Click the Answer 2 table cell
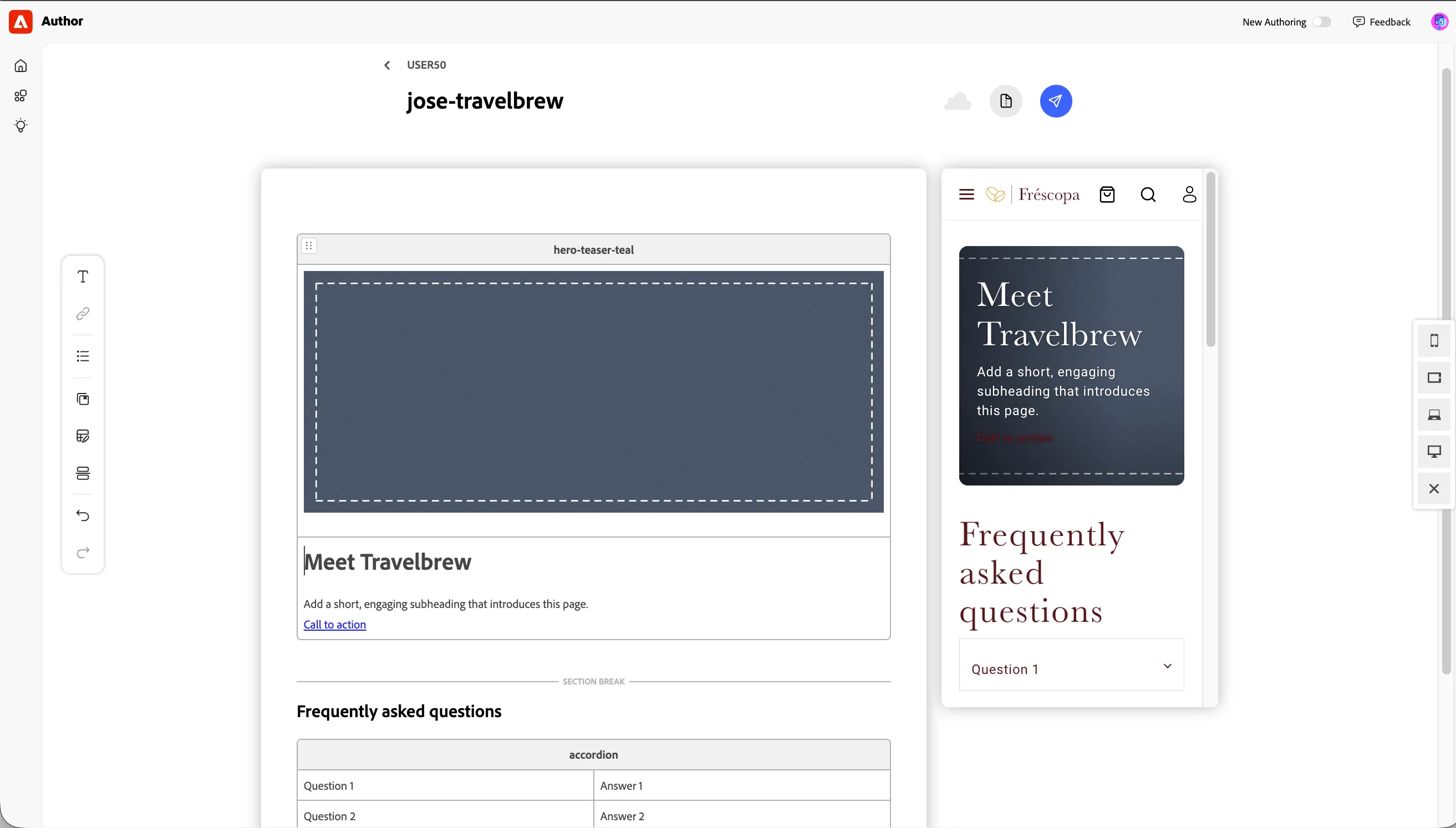This screenshot has height=828, width=1456. [742, 815]
